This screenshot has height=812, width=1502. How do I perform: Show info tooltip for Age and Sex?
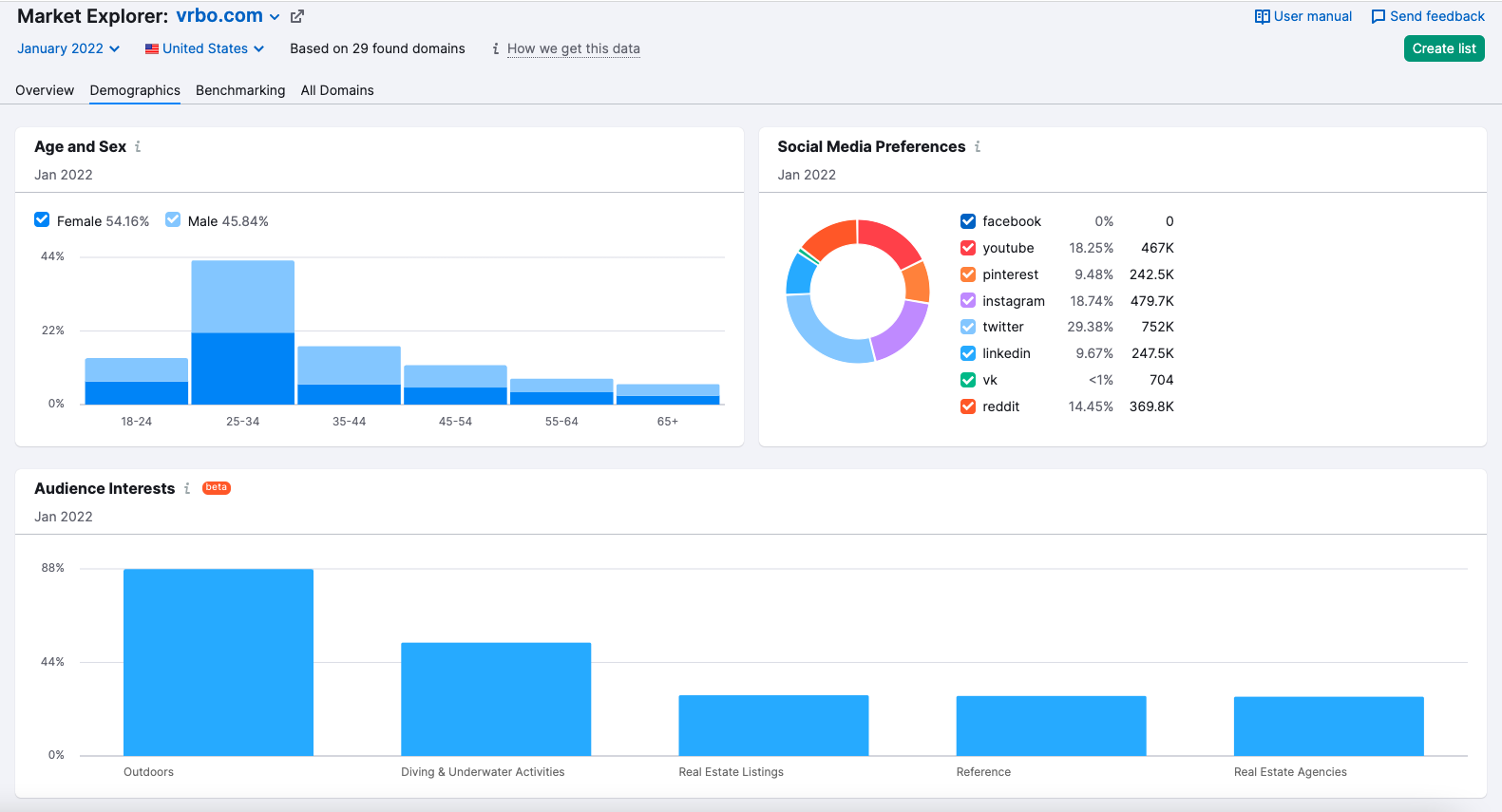(x=138, y=146)
